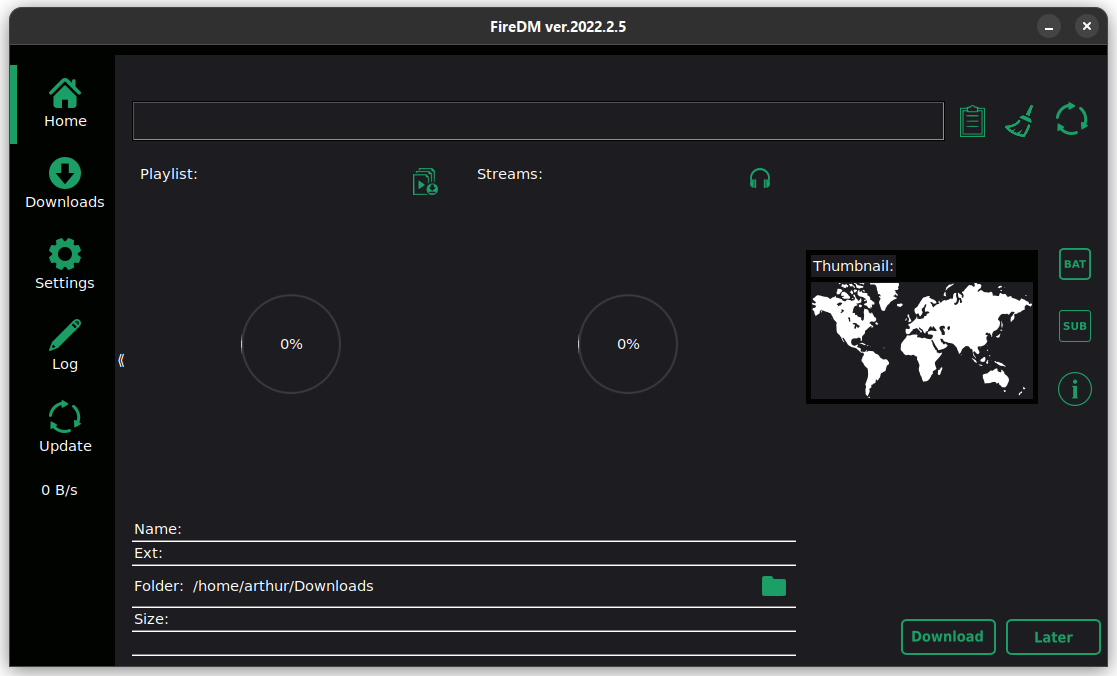The height and width of the screenshot is (676, 1117).
Task: Click the Playlist: label
Action: pyautogui.click(x=169, y=174)
